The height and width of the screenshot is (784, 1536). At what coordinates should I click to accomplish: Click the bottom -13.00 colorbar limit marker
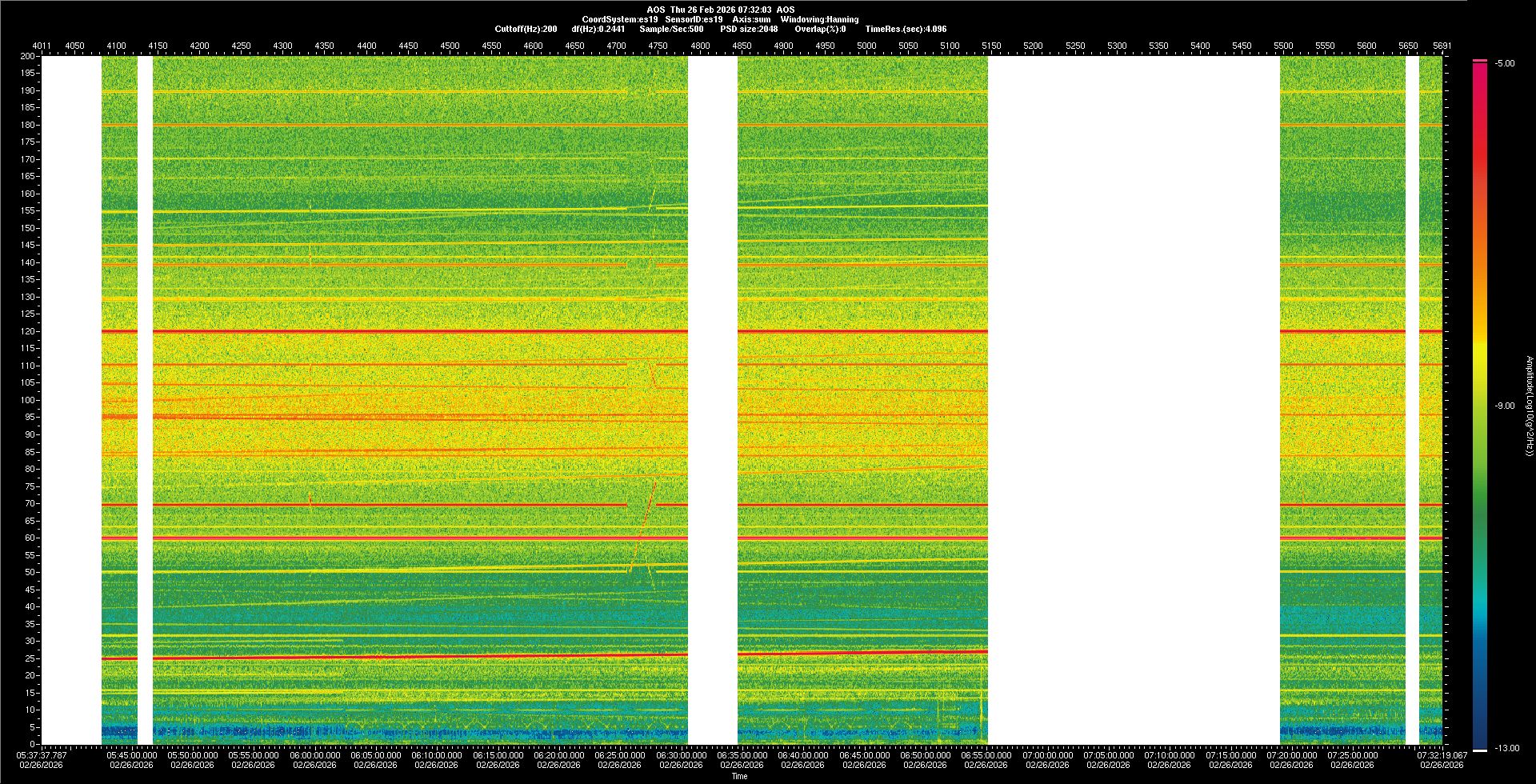1480,750
